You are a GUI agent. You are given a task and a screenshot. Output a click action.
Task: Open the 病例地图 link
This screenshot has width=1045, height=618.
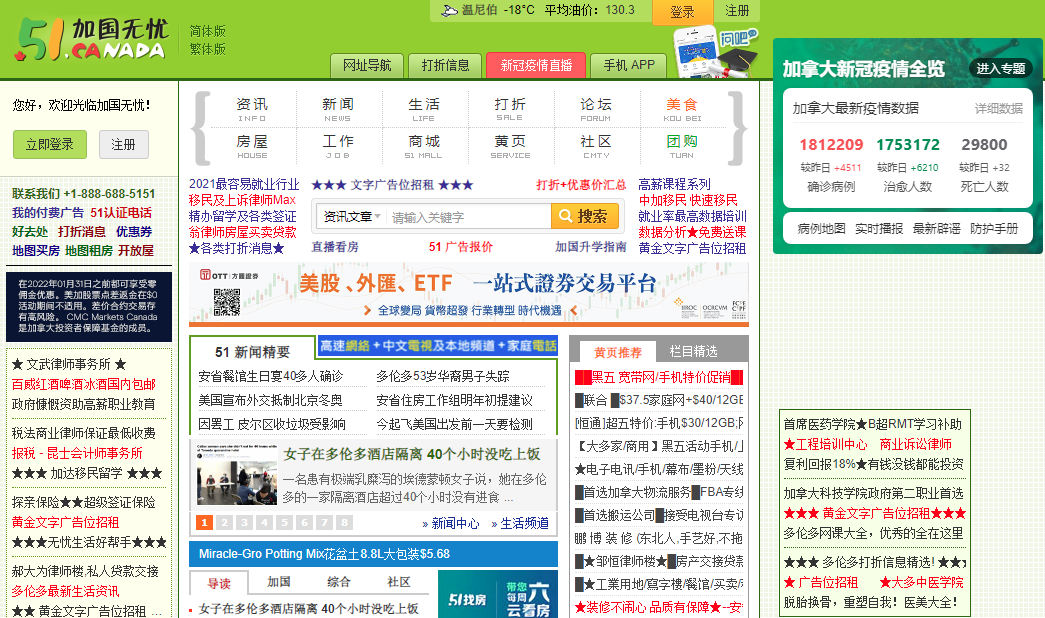pos(821,229)
